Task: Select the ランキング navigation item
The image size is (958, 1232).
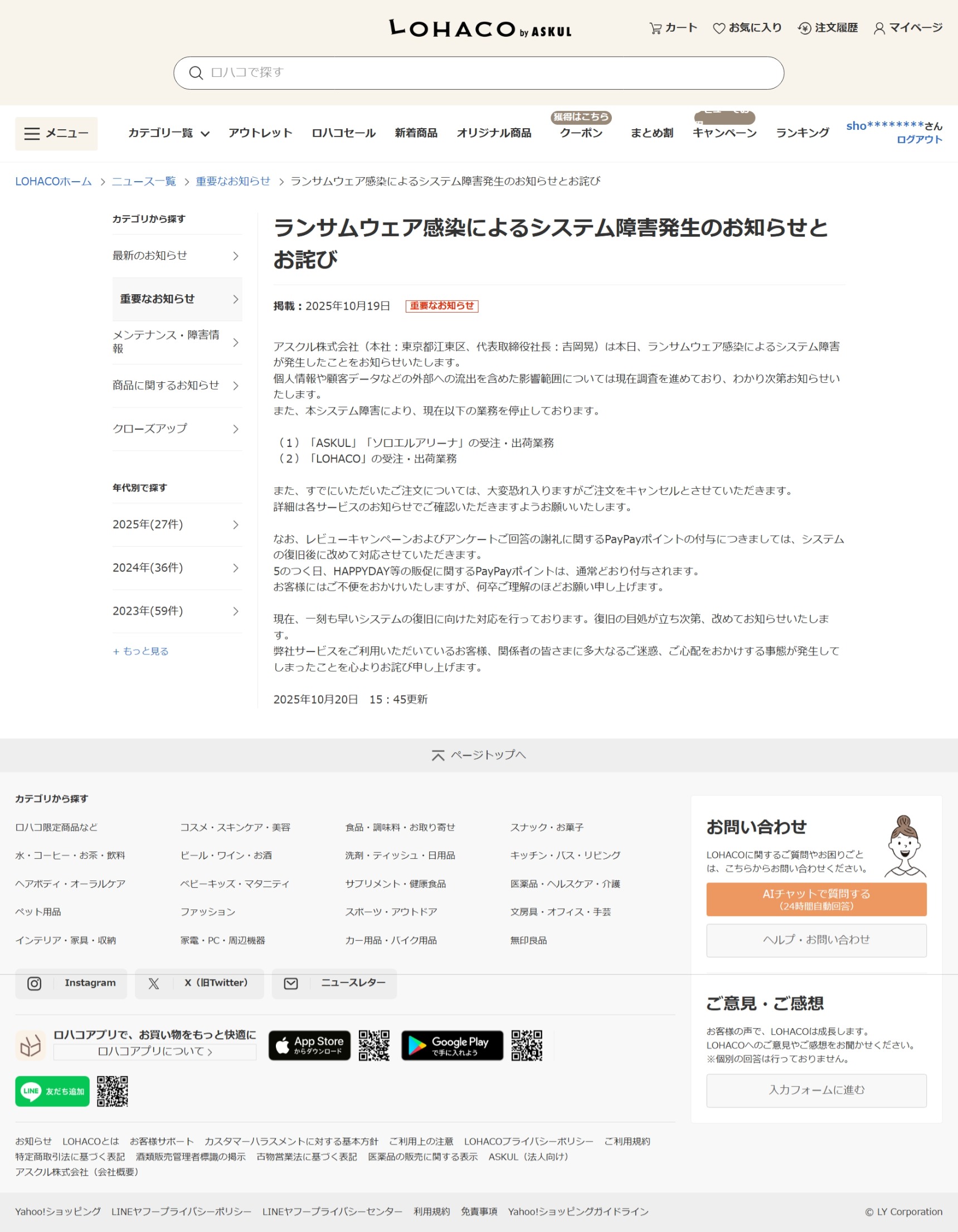Action: tap(802, 133)
